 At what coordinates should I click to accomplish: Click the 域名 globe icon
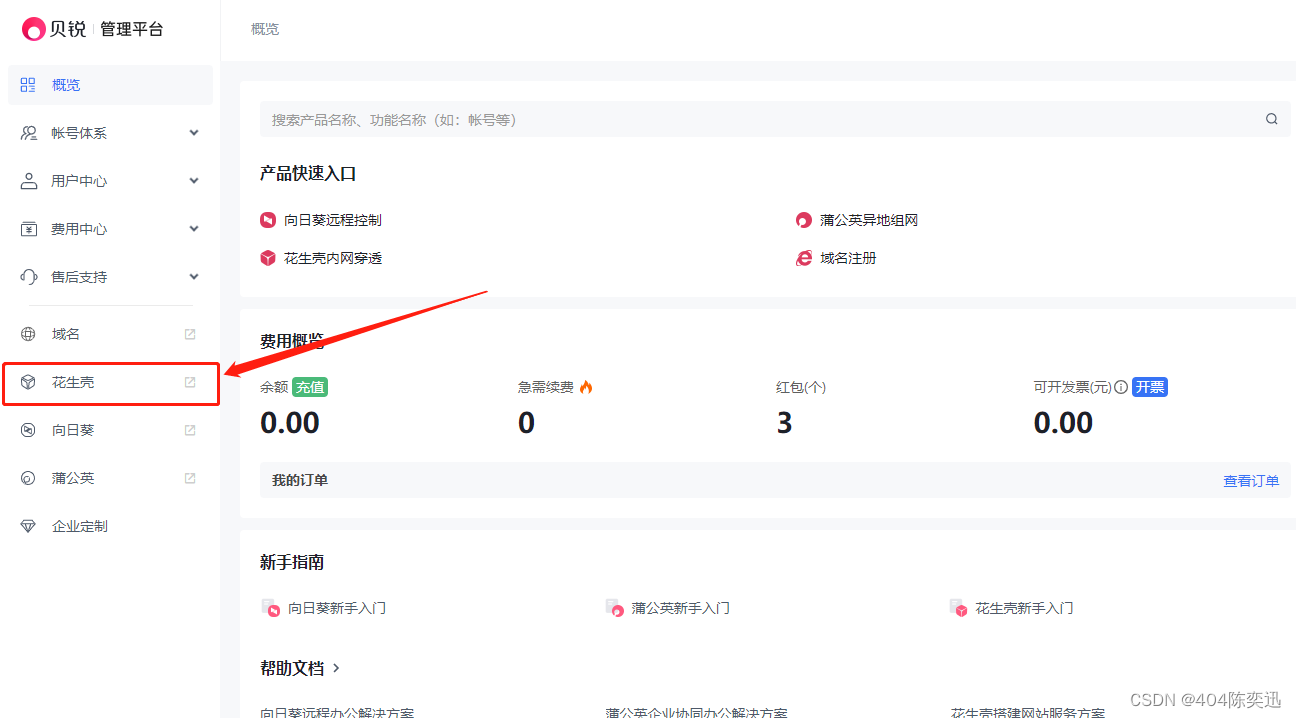click(x=28, y=334)
